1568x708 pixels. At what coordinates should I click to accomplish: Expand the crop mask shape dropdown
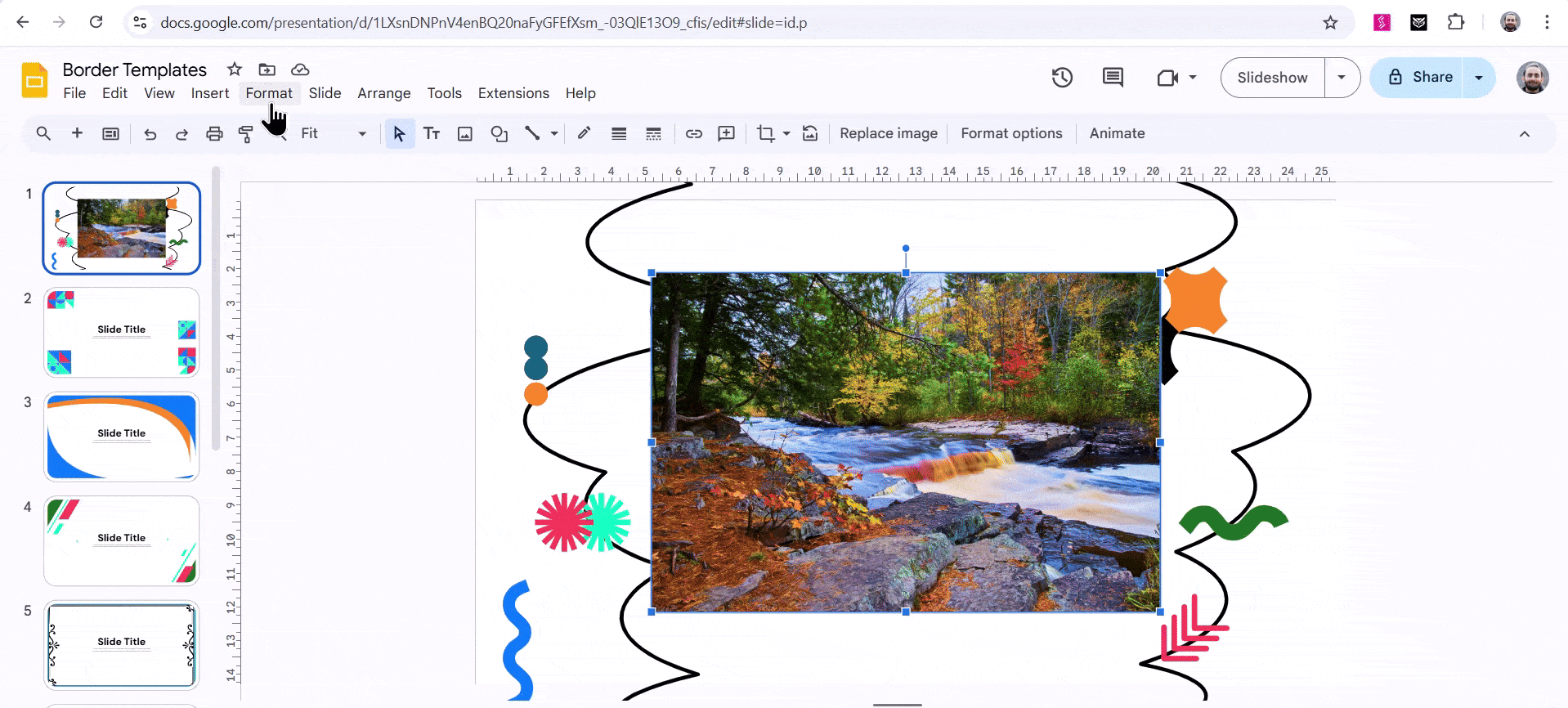[786, 134]
